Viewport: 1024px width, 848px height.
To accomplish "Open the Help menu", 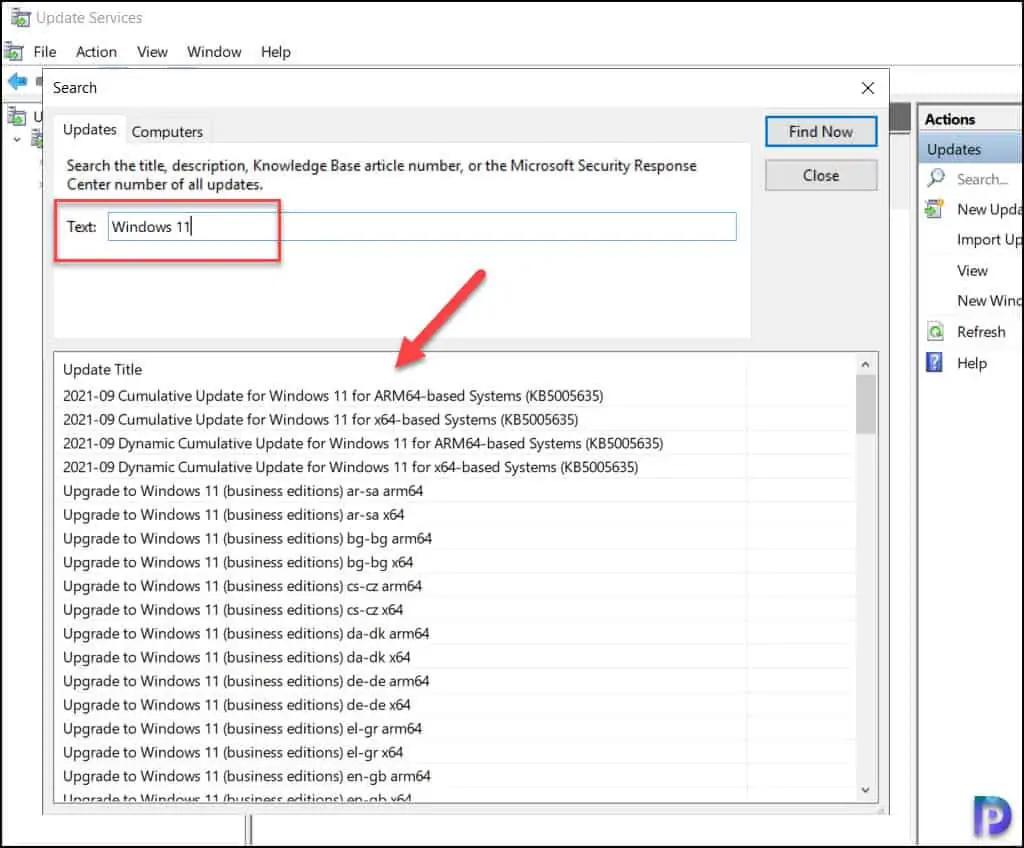I will [x=276, y=52].
